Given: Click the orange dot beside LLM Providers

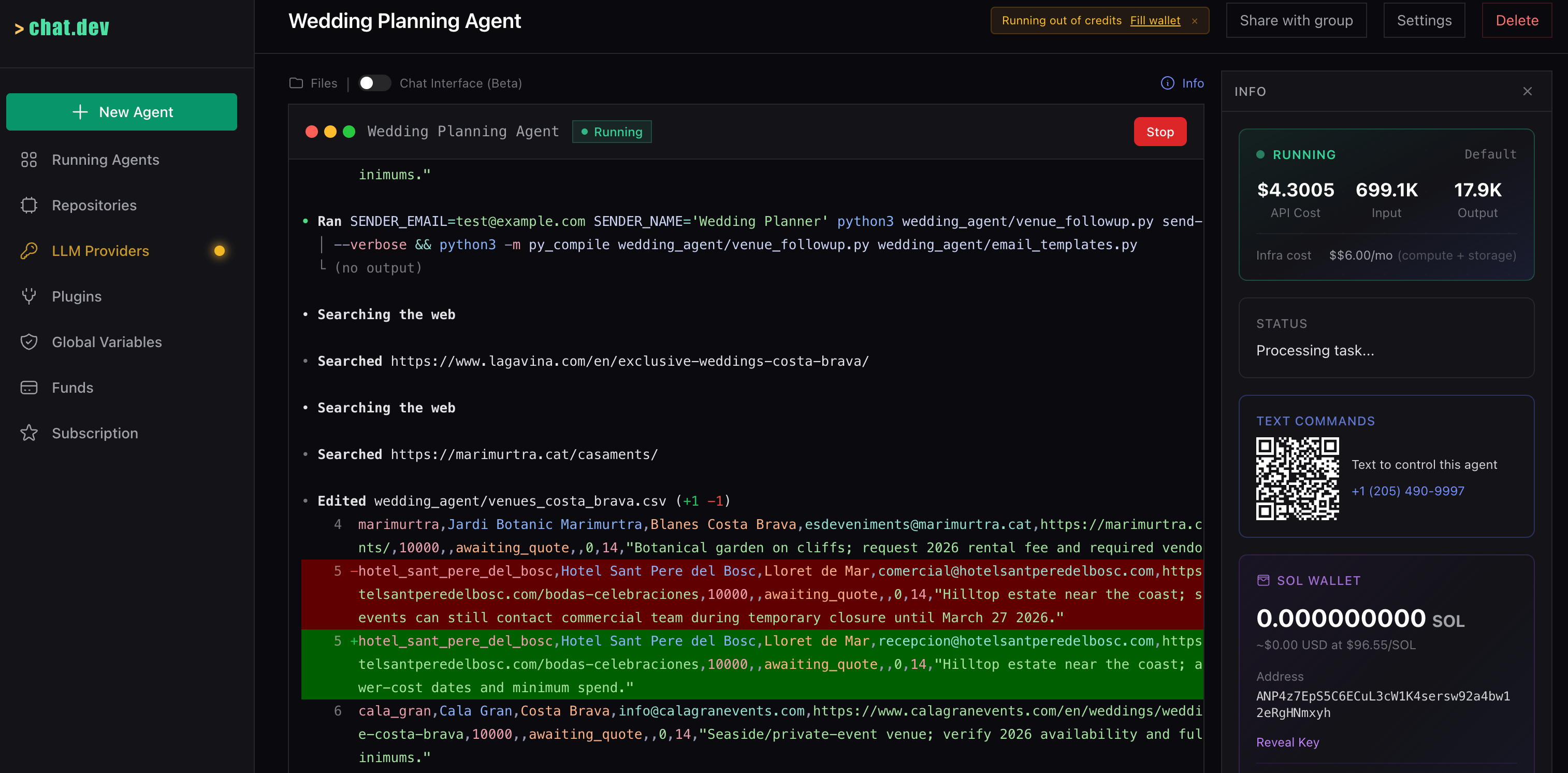Looking at the screenshot, I should [x=219, y=251].
